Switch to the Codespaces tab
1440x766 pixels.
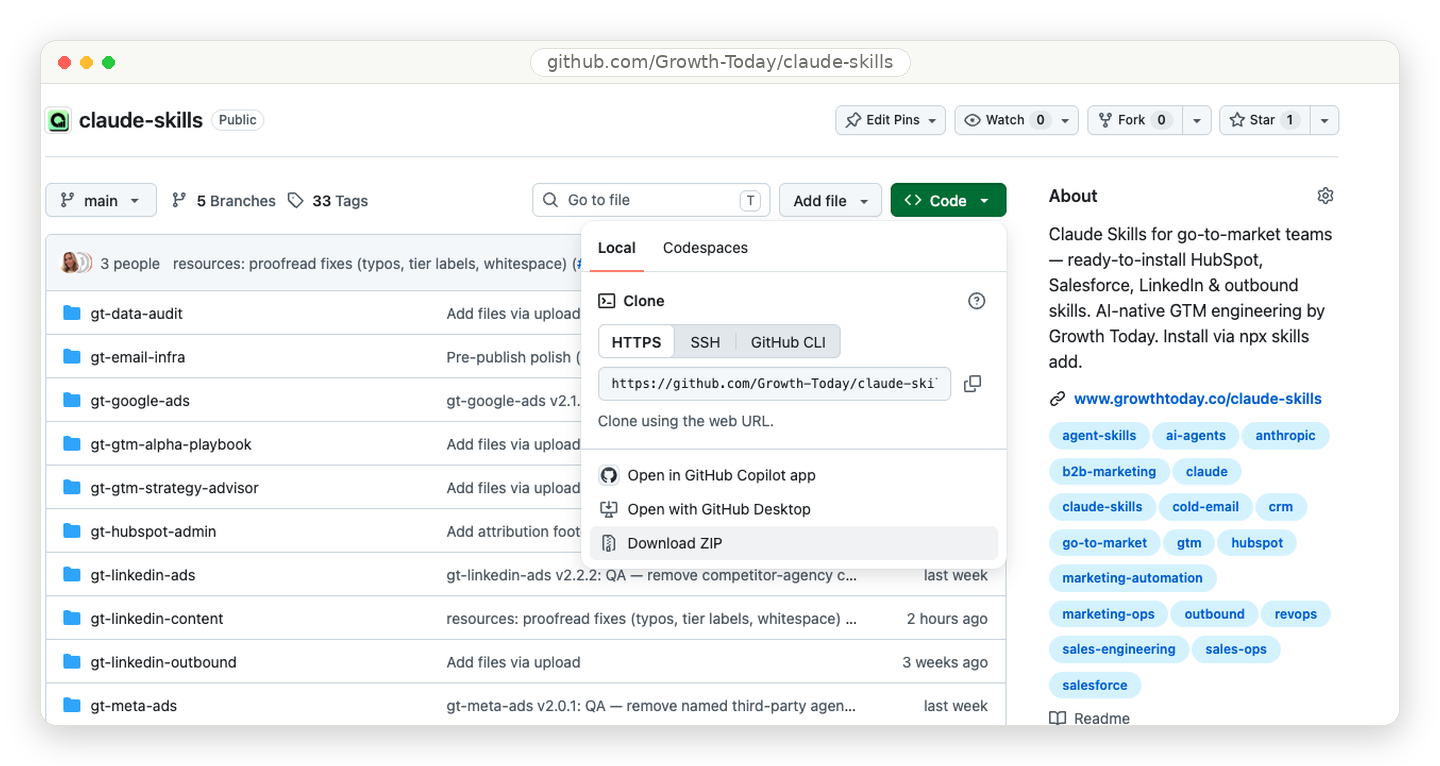(705, 248)
